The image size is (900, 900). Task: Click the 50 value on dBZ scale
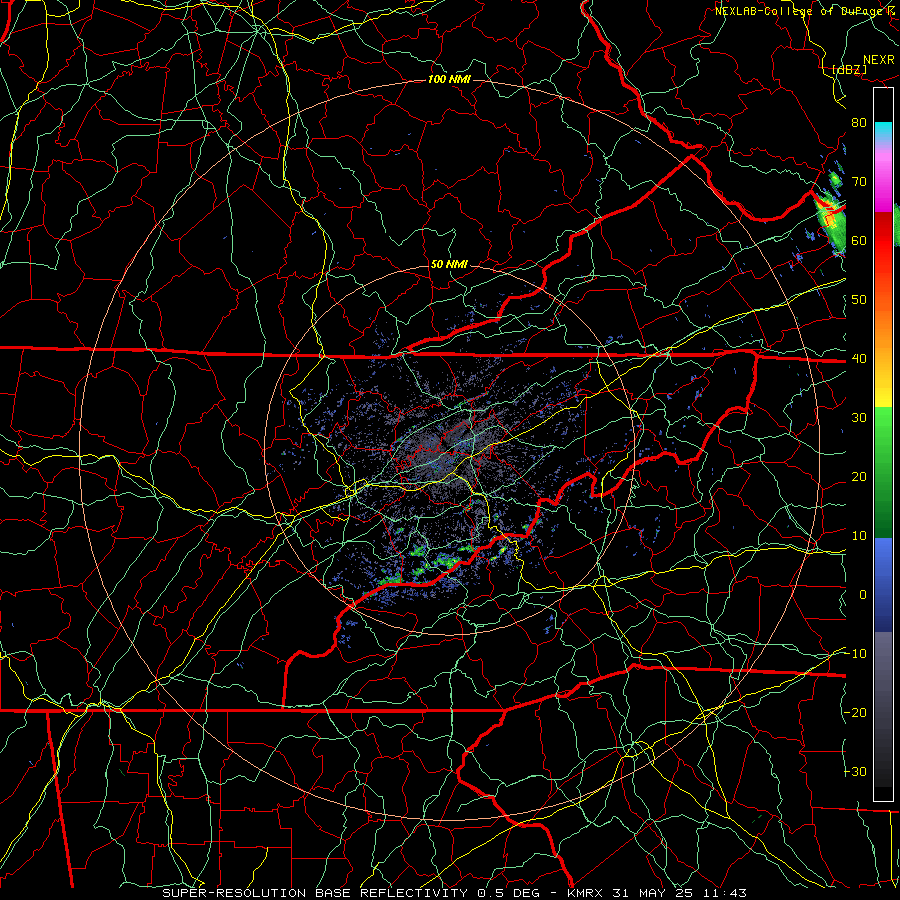tap(859, 300)
